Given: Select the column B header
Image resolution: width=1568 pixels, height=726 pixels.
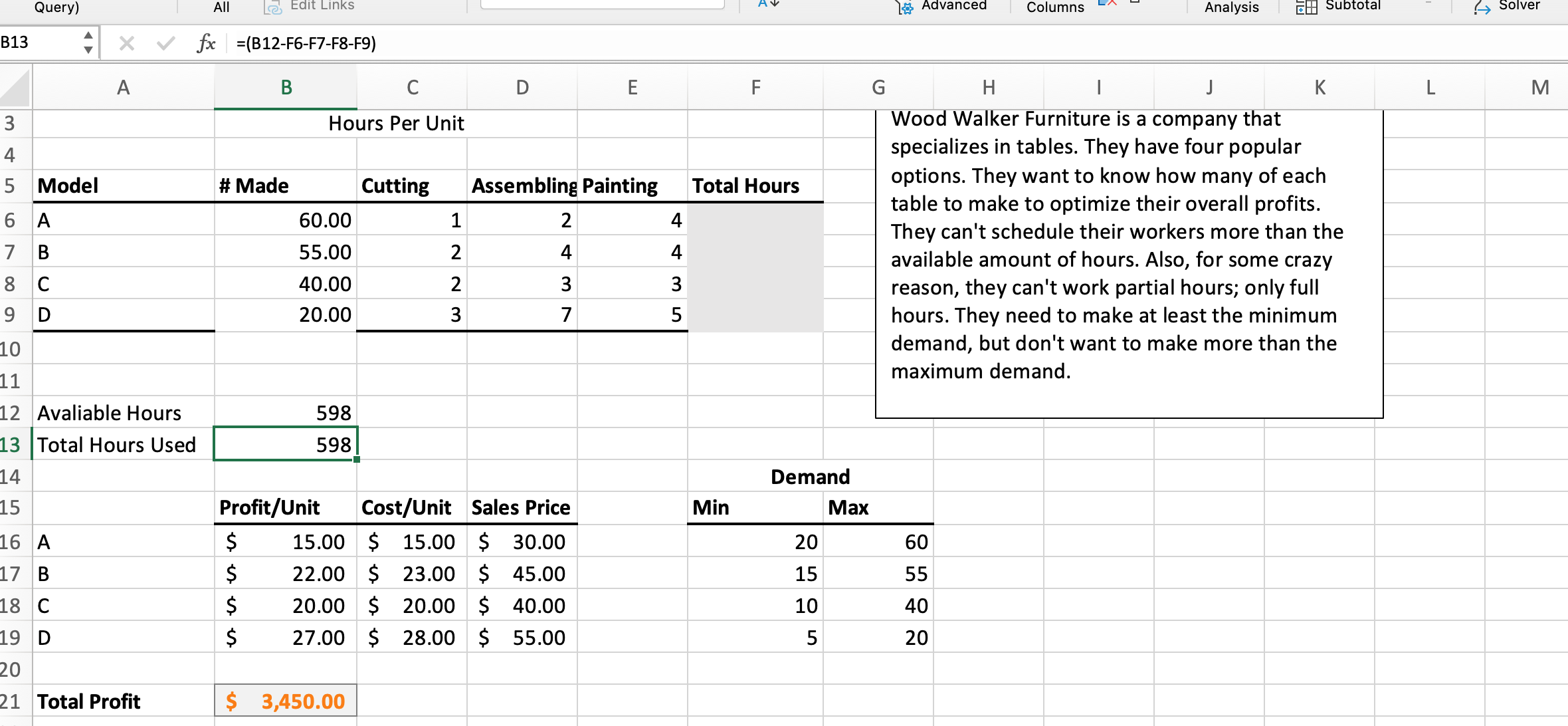Looking at the screenshot, I should pos(286,87).
